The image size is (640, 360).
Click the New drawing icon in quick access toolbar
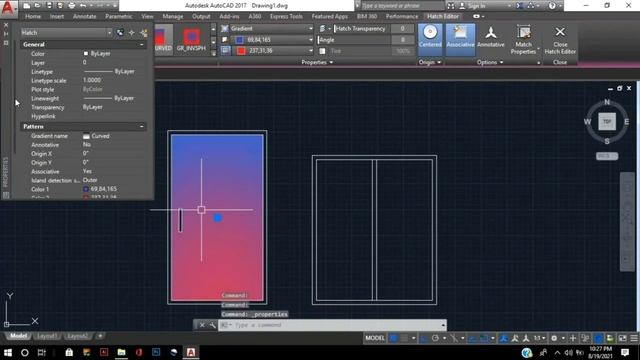coord(27,6)
